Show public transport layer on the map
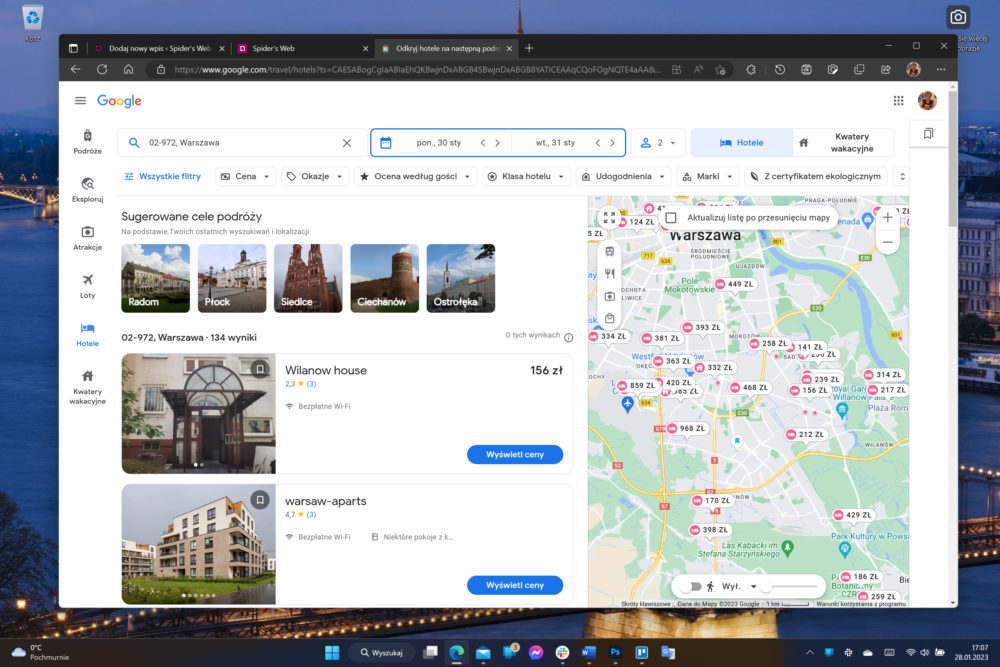1000x667 pixels. pyautogui.click(x=610, y=251)
